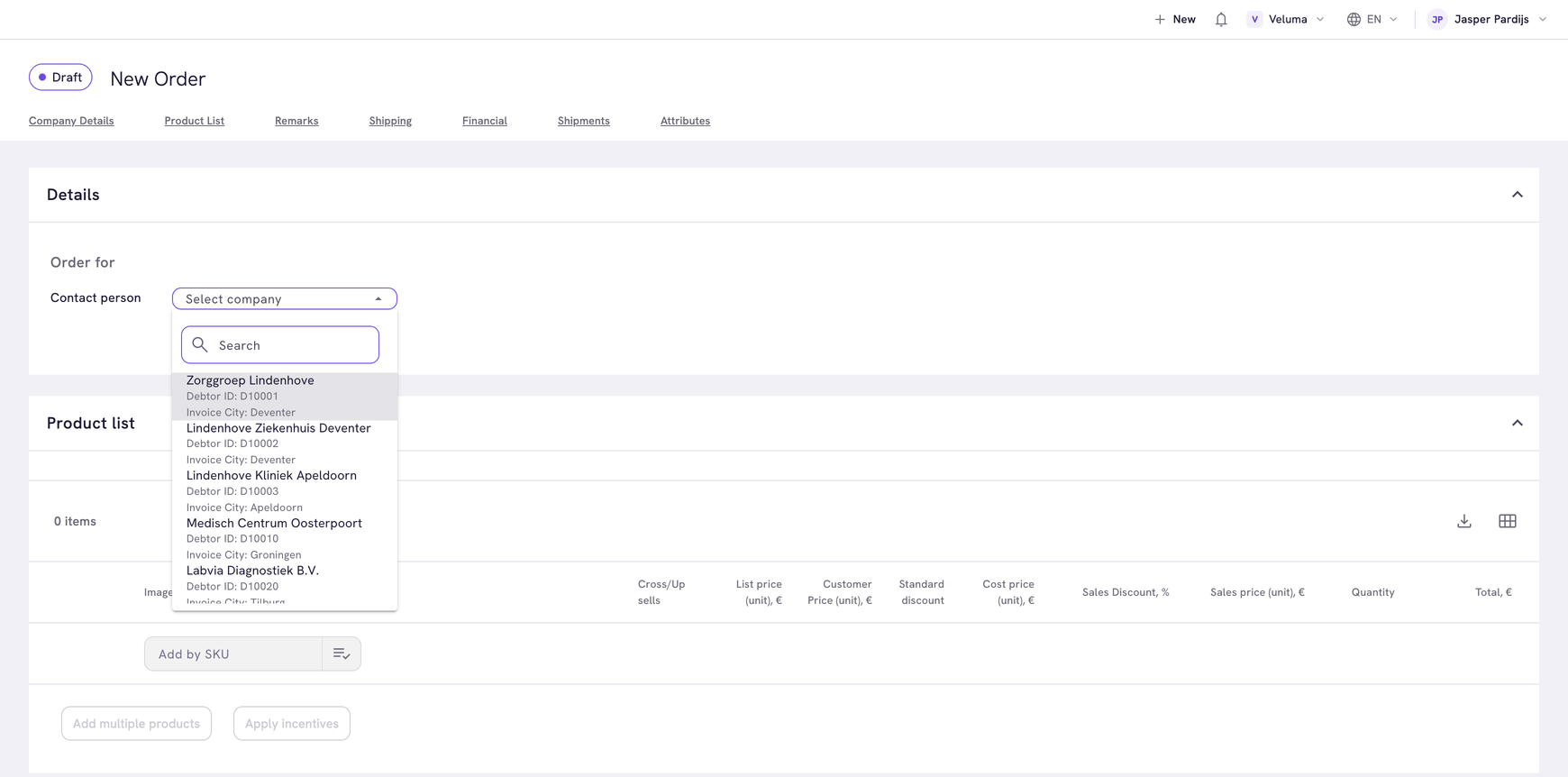Screen dimensions: 1568x777
Task: Click the Cross/Up sells column header
Action: coord(661,592)
